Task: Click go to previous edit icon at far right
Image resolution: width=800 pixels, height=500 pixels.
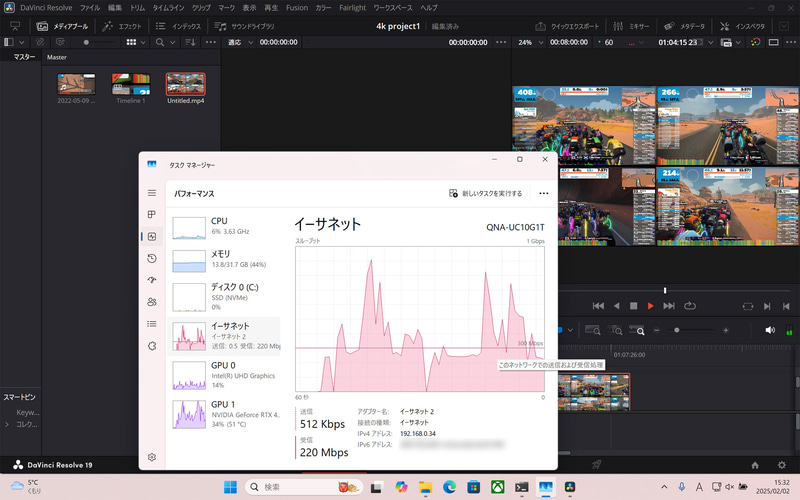Action: [786, 306]
